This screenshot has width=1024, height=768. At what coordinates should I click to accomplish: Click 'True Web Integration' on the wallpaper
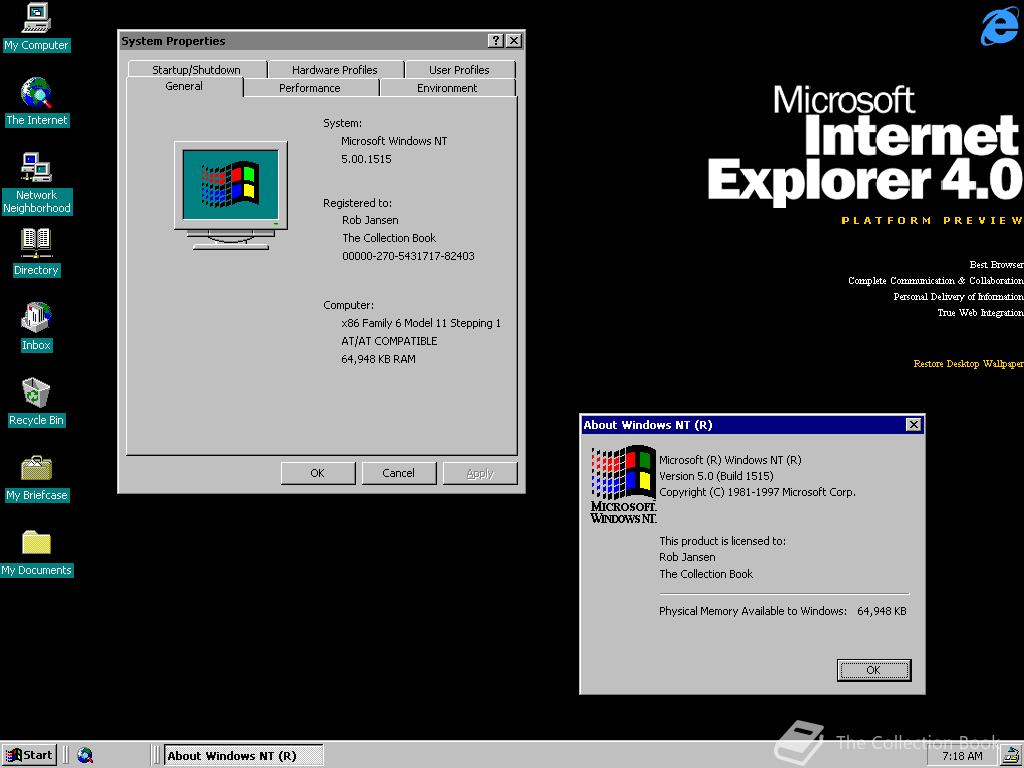click(x=980, y=313)
